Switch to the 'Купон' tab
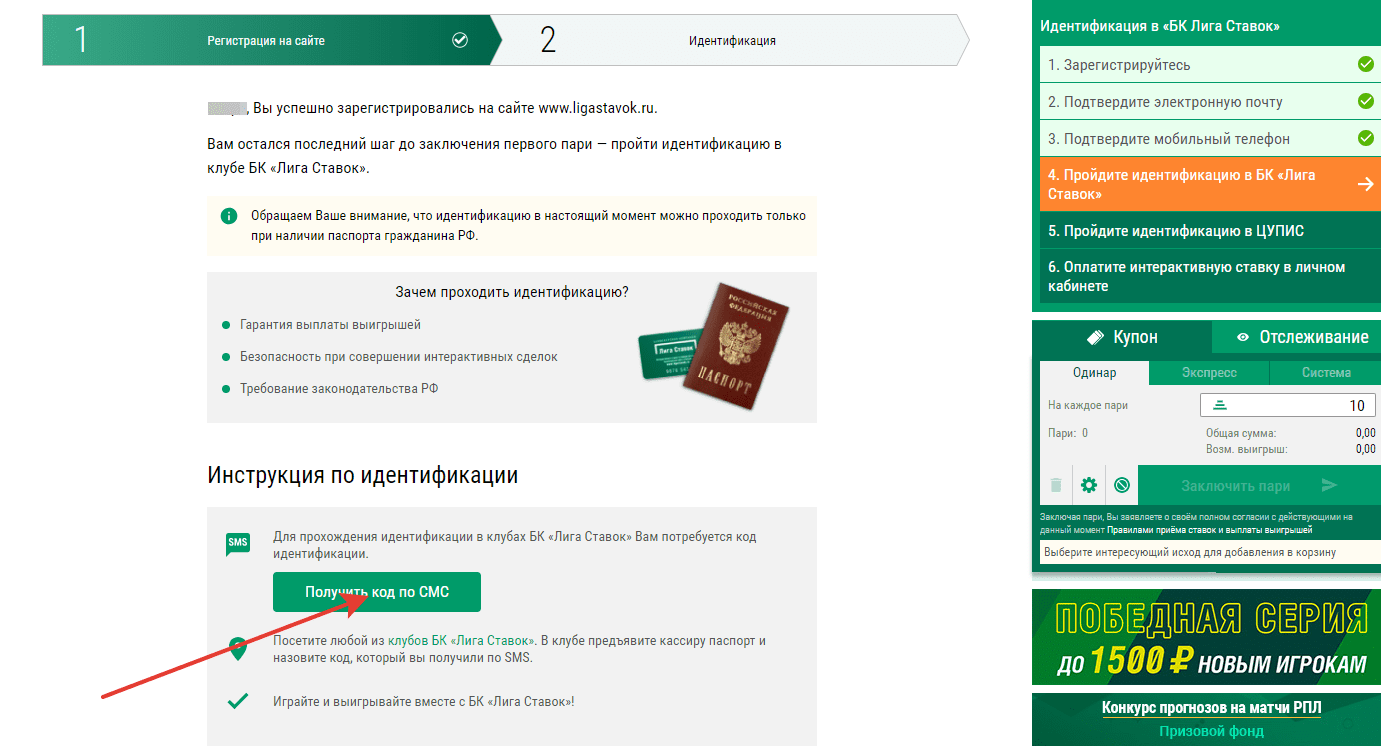1381x746 pixels. pyautogui.click(x=1122, y=337)
